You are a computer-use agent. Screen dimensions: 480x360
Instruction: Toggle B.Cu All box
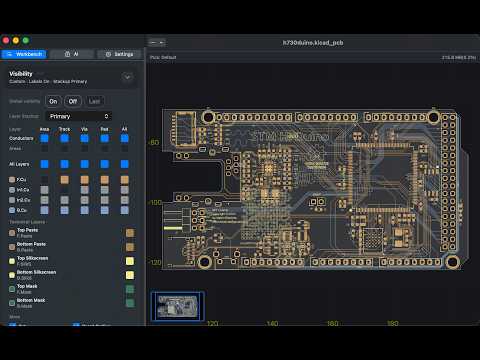125,210
